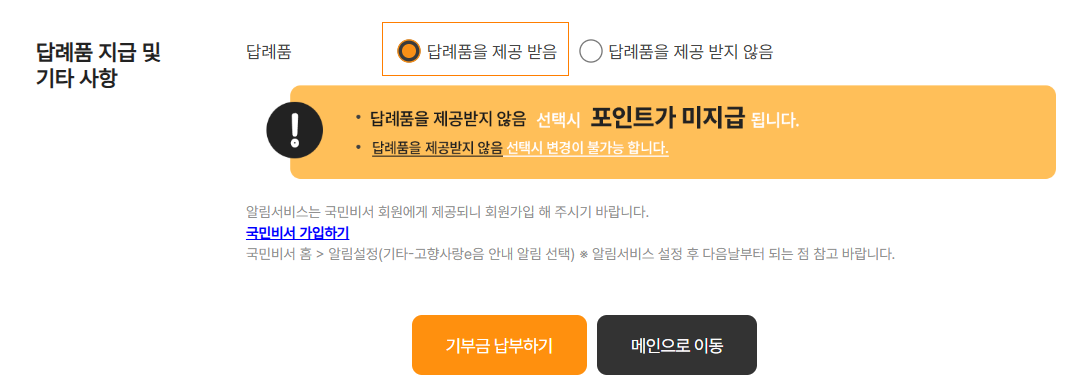Click the first bullet's 답례품을 제공받지 않음 text

click(x=448, y=120)
